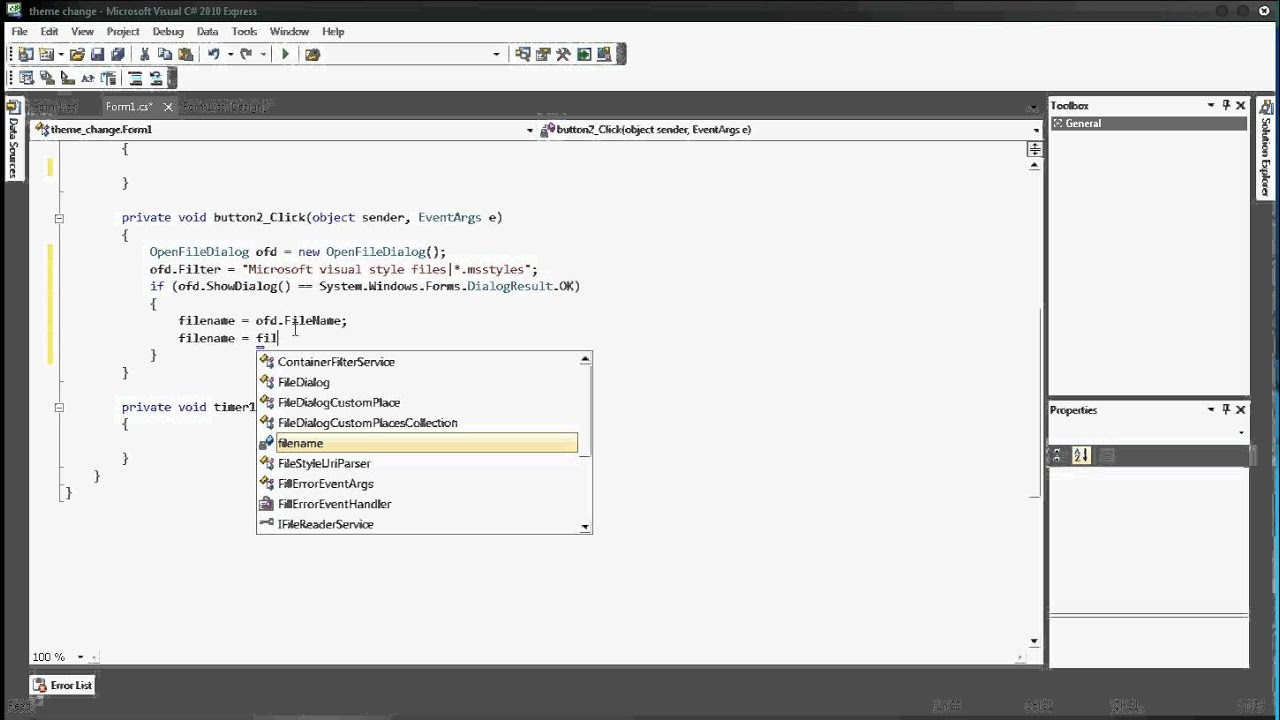Image resolution: width=1280 pixels, height=720 pixels.
Task: Click the Copy toolbar icon
Action: [x=165, y=55]
